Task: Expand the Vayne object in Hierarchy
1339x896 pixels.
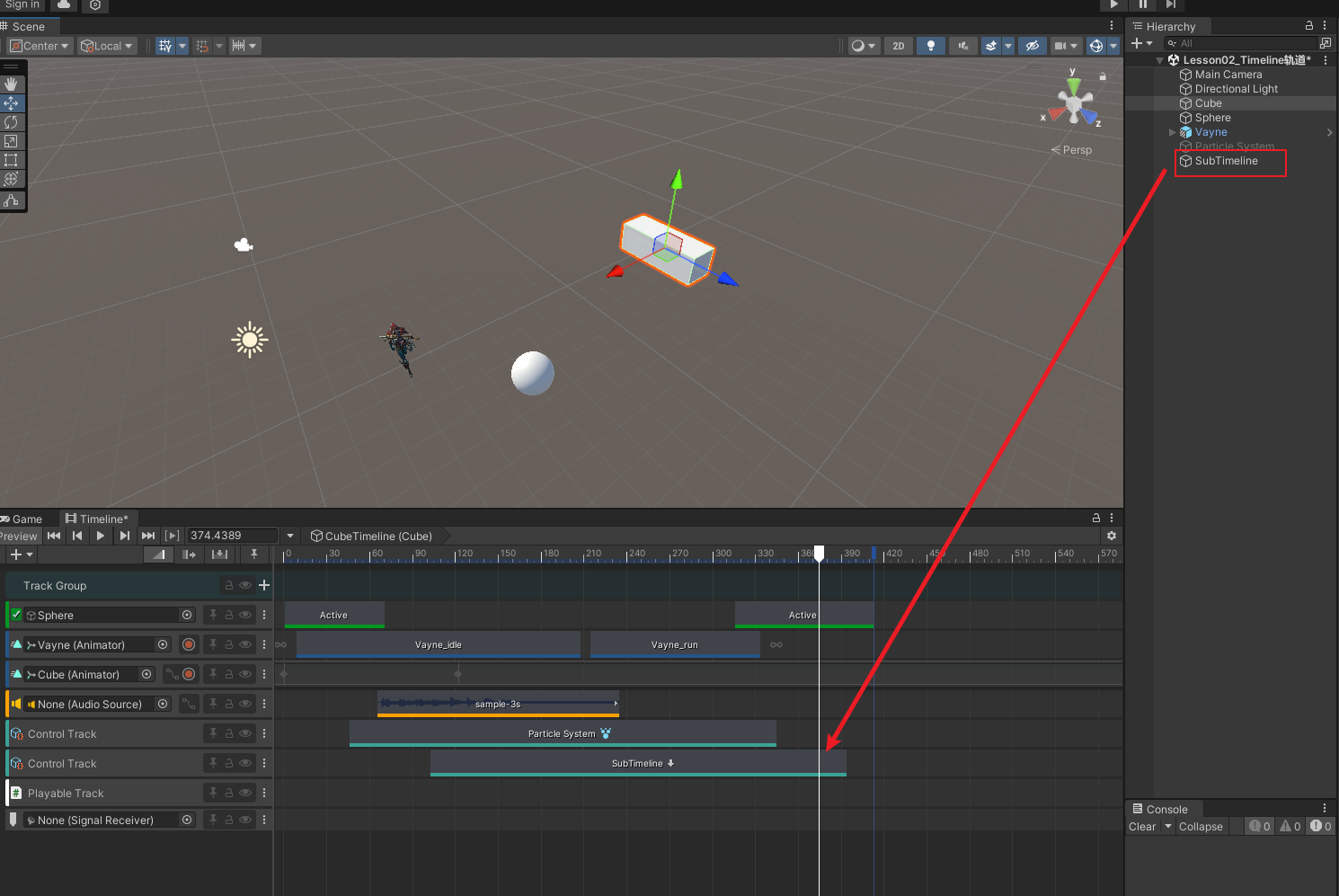Action: coord(1172,132)
